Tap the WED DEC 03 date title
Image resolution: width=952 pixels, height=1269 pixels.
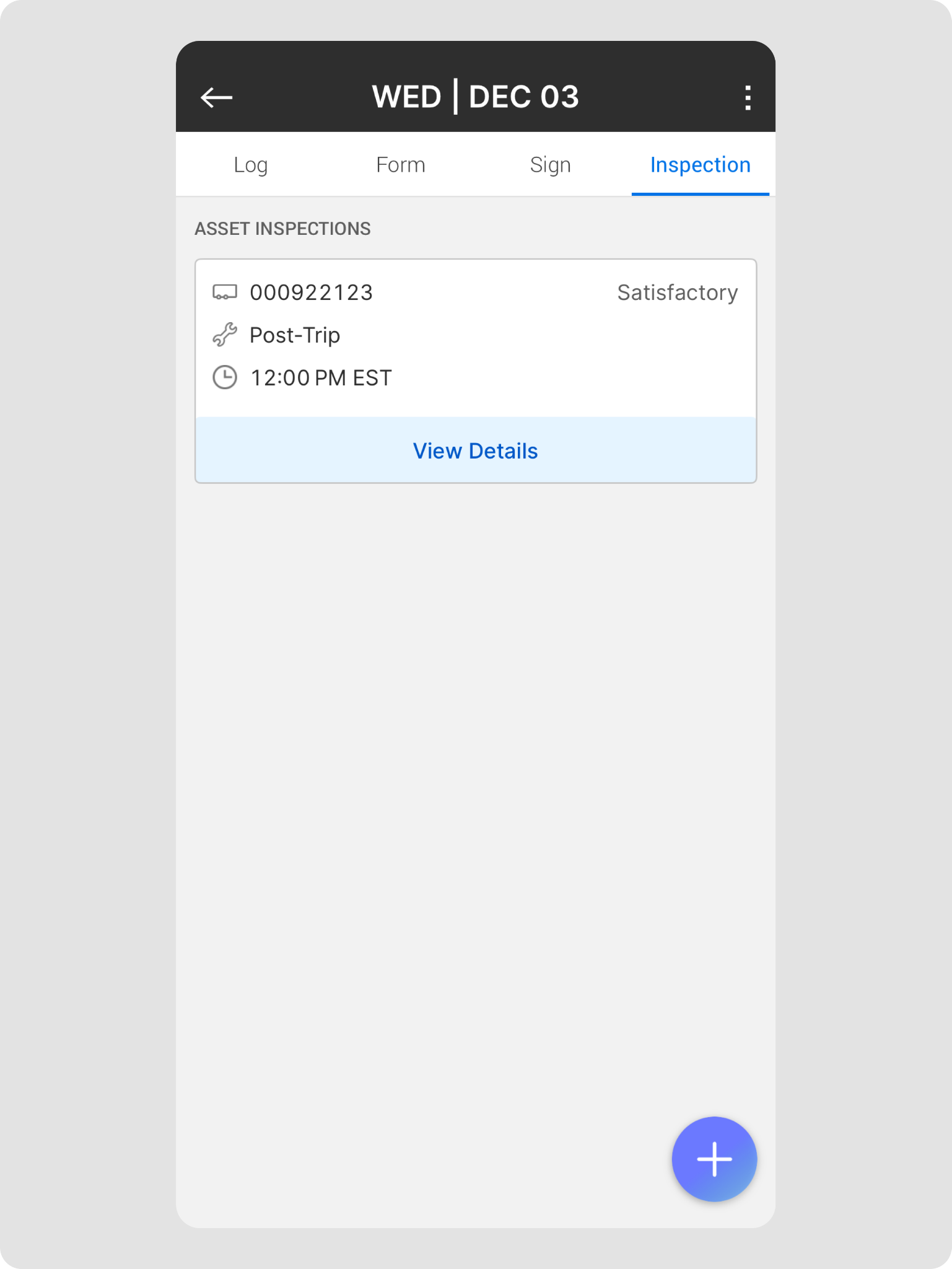(x=475, y=97)
